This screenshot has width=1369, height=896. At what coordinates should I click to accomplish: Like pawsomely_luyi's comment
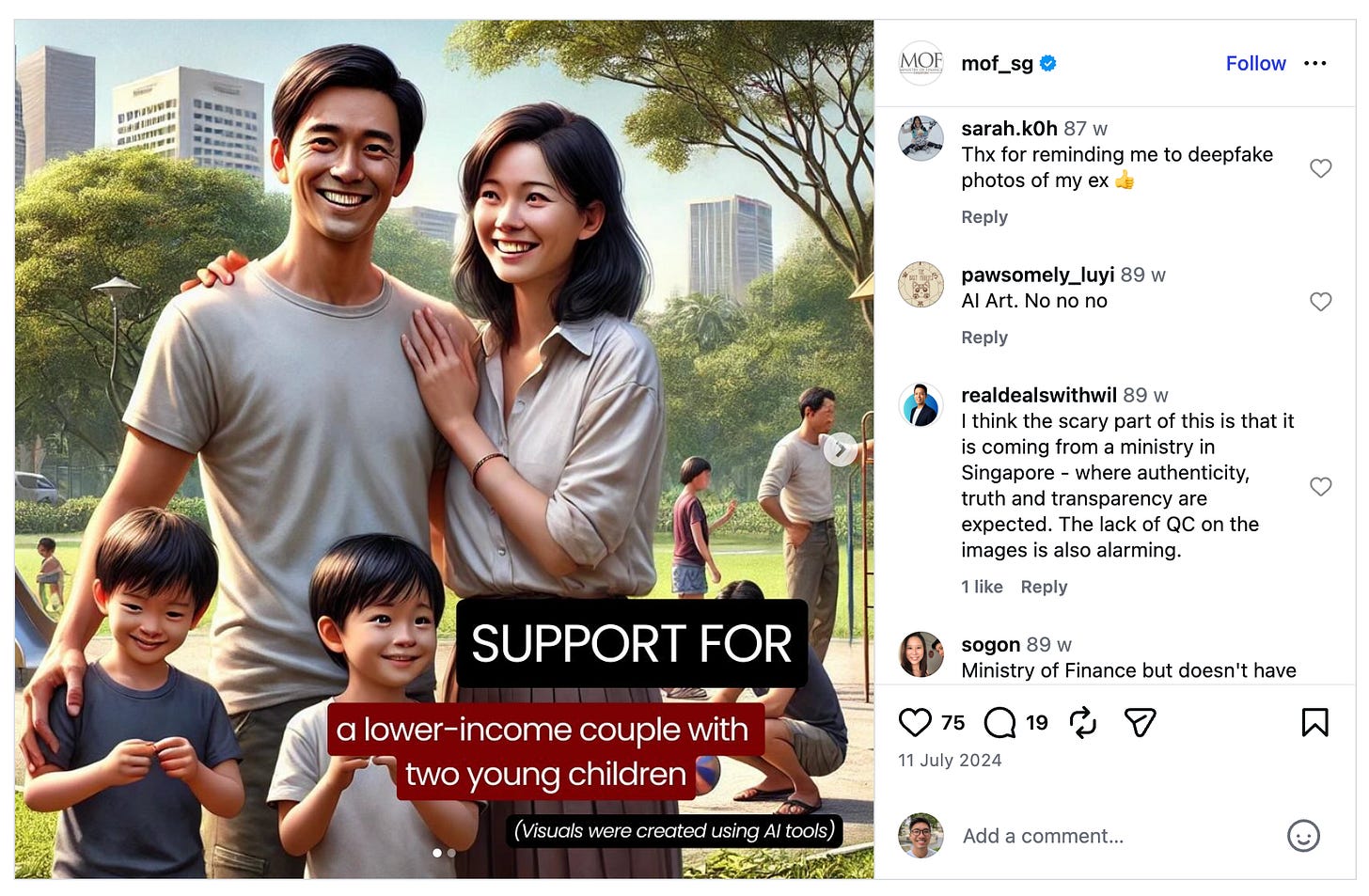click(x=1321, y=302)
